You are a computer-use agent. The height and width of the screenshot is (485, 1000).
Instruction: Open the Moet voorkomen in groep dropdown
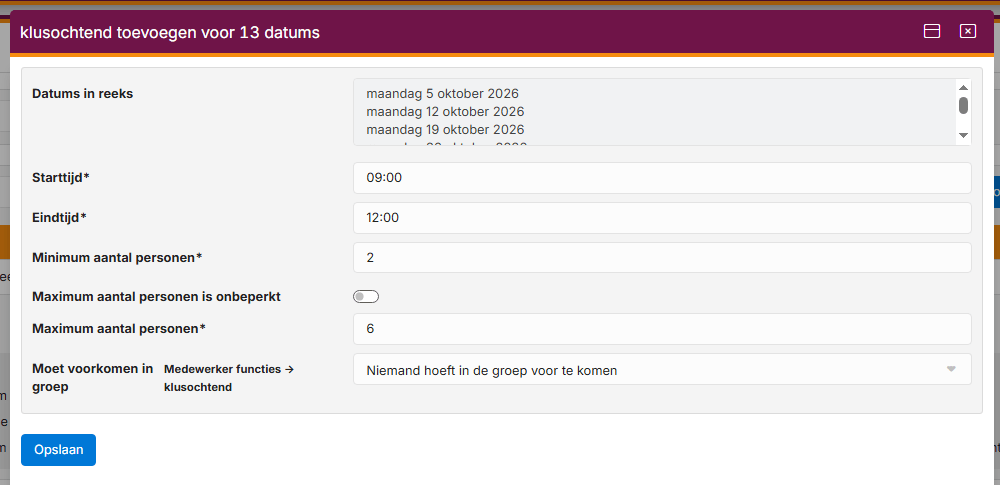662,369
